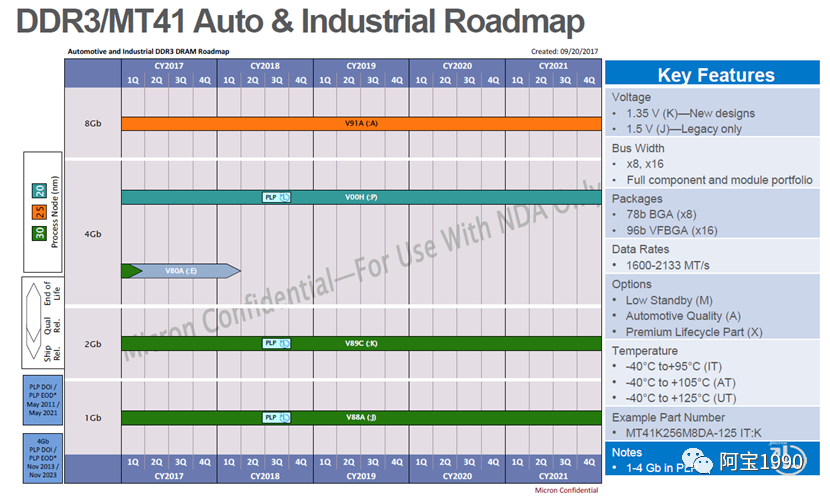Select the 4Gb density row label
The image size is (830, 498).
click(93, 234)
